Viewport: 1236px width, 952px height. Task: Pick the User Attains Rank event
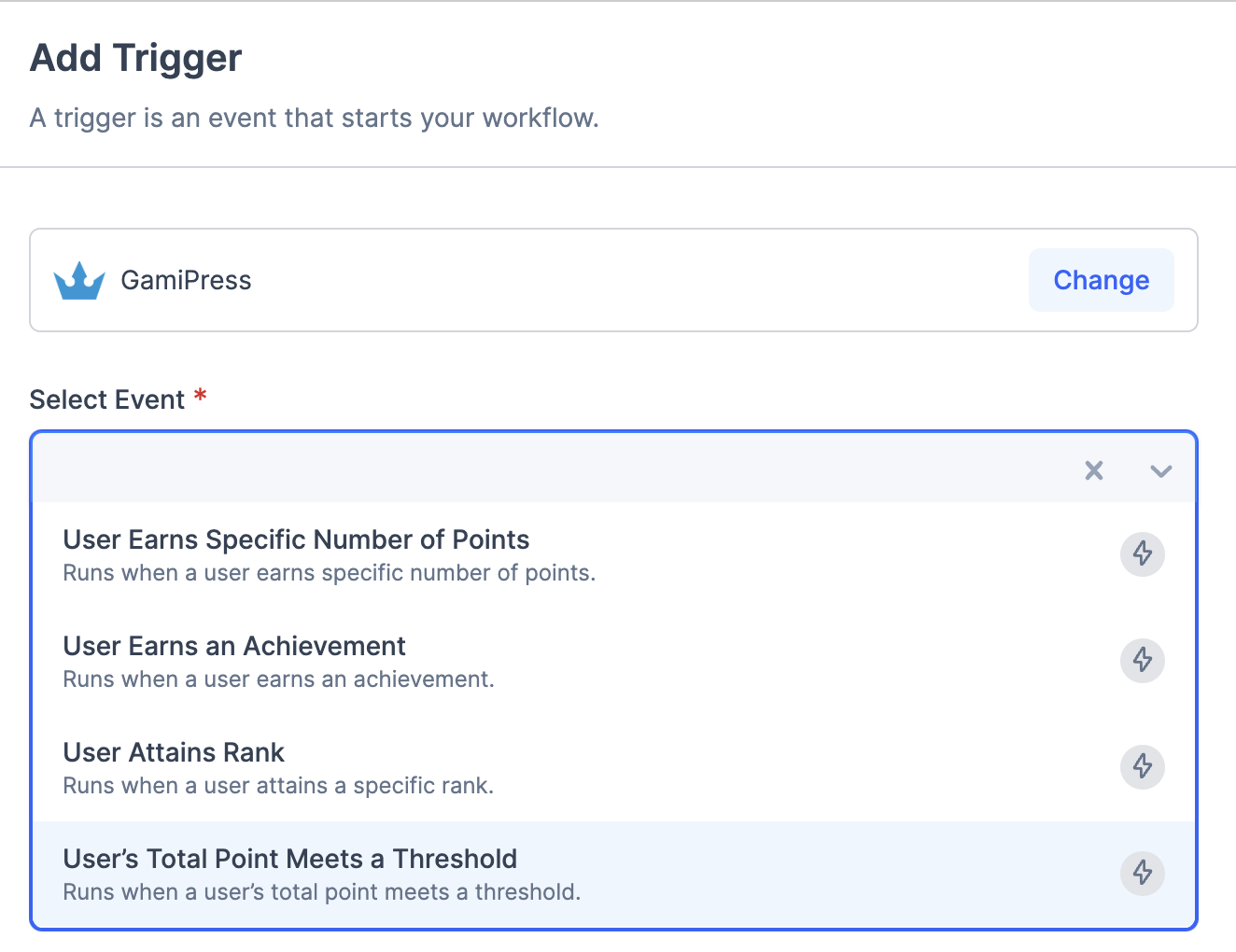pos(174,753)
